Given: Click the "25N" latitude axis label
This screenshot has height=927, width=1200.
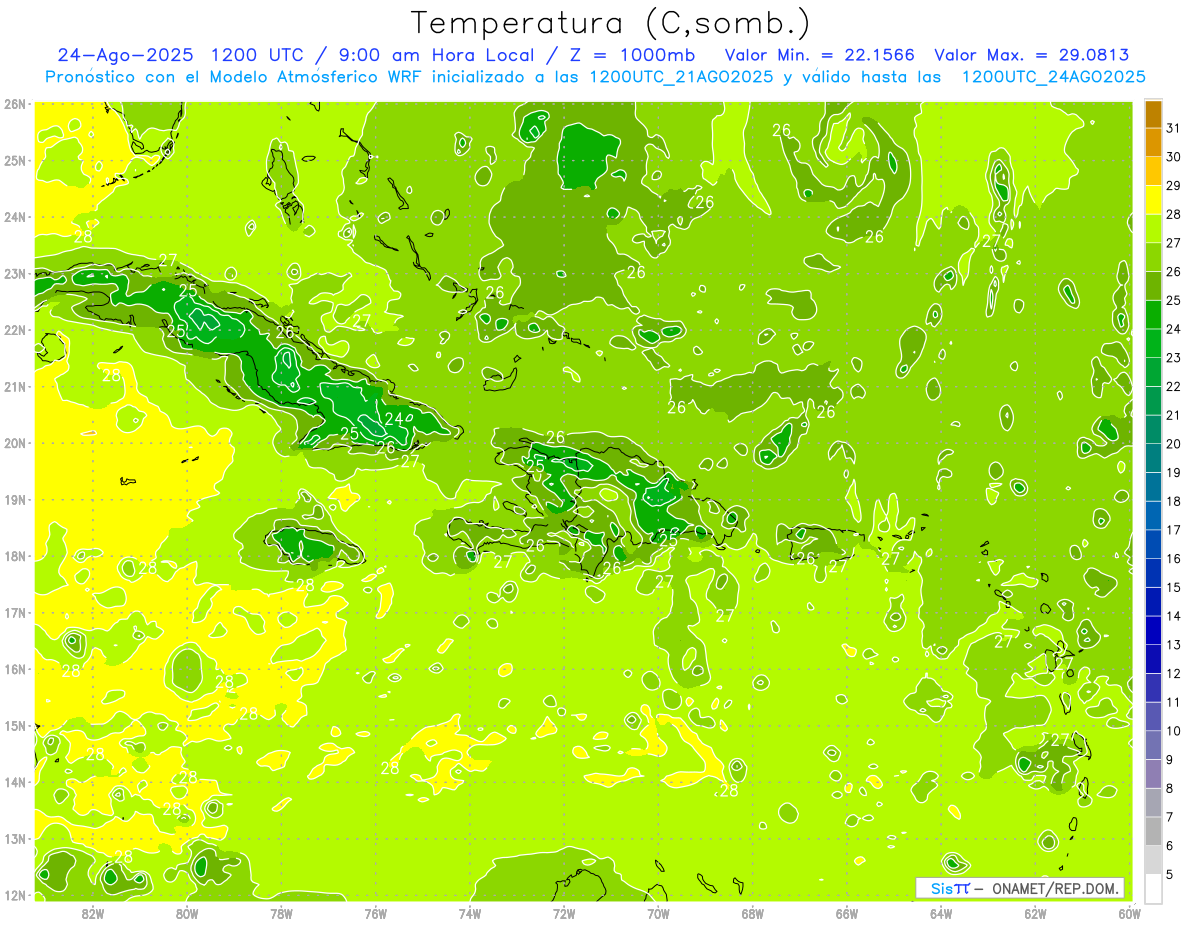Looking at the screenshot, I should point(16,160).
